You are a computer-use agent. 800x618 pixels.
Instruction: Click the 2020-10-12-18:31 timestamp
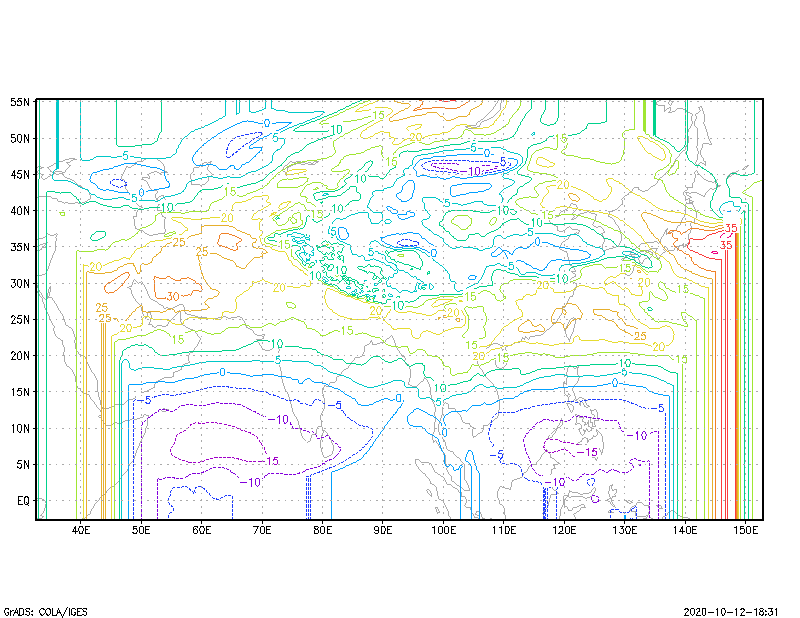click(x=731, y=612)
